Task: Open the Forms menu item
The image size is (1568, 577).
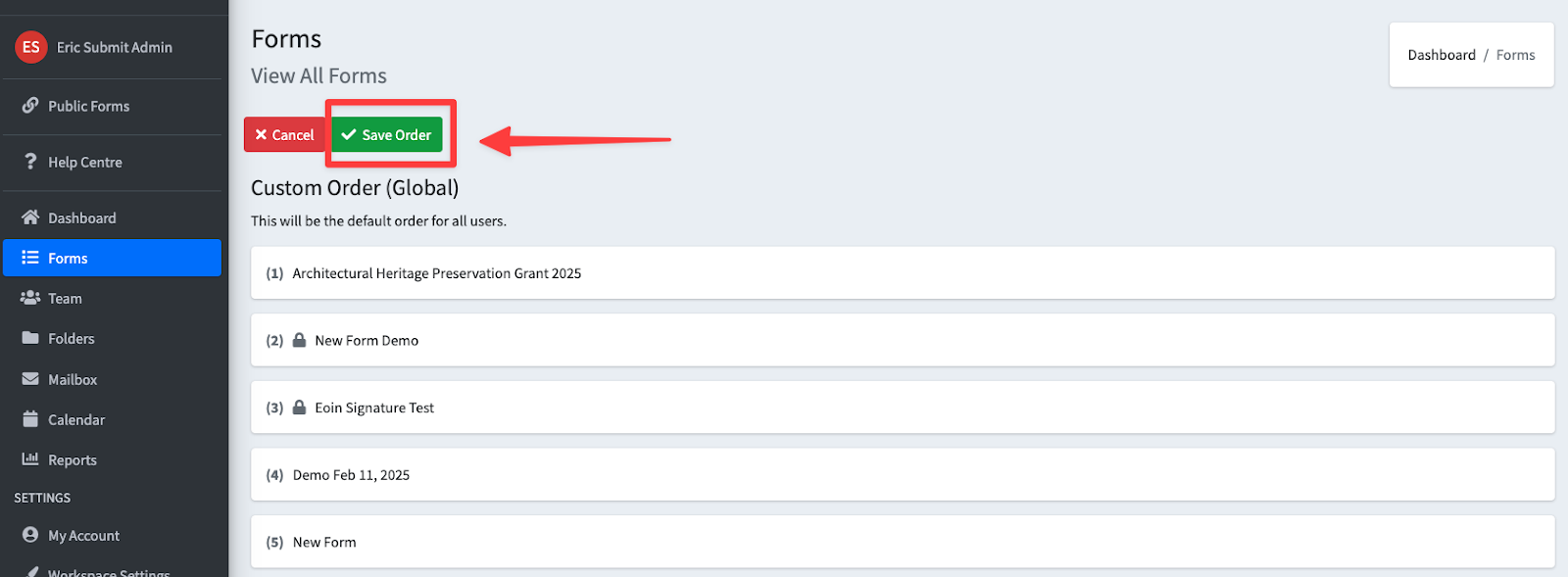Action: (112, 258)
